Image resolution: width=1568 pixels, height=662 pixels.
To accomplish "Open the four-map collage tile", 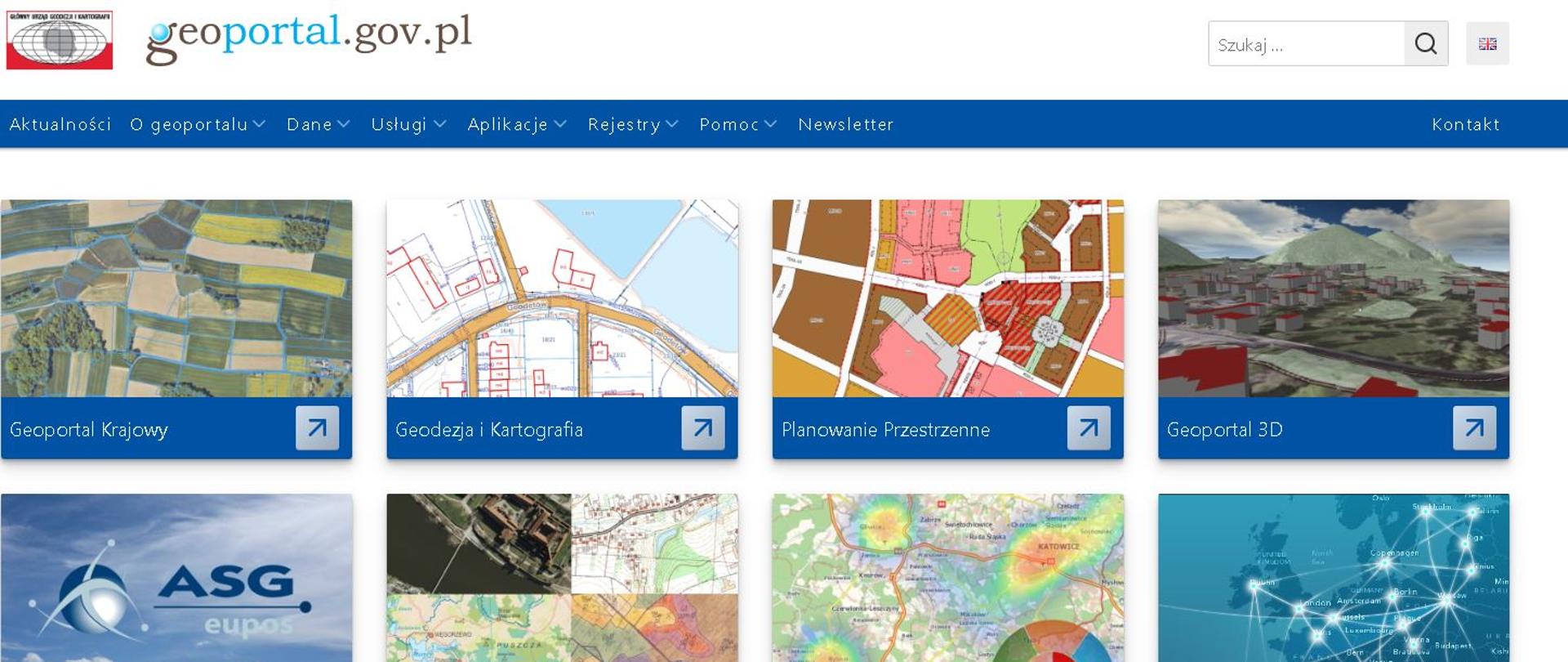I will pyautogui.click(x=562, y=578).
